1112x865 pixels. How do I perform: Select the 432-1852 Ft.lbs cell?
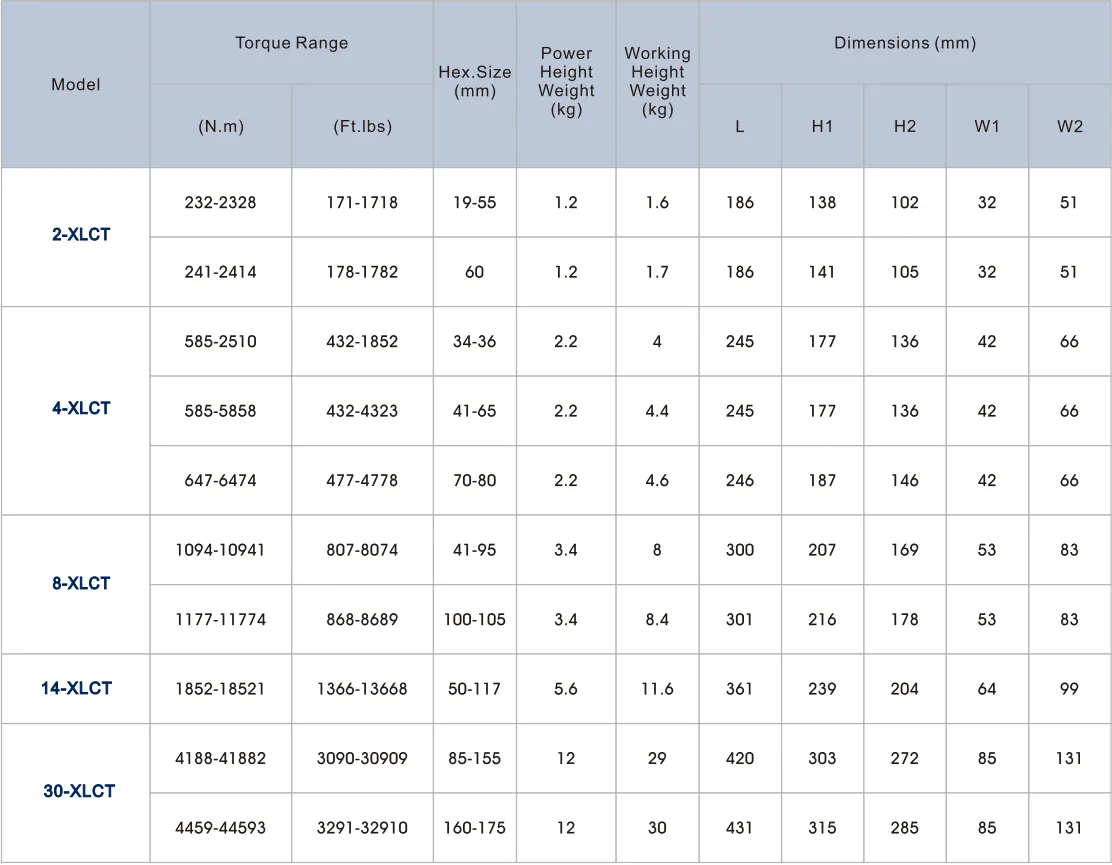tap(362, 341)
